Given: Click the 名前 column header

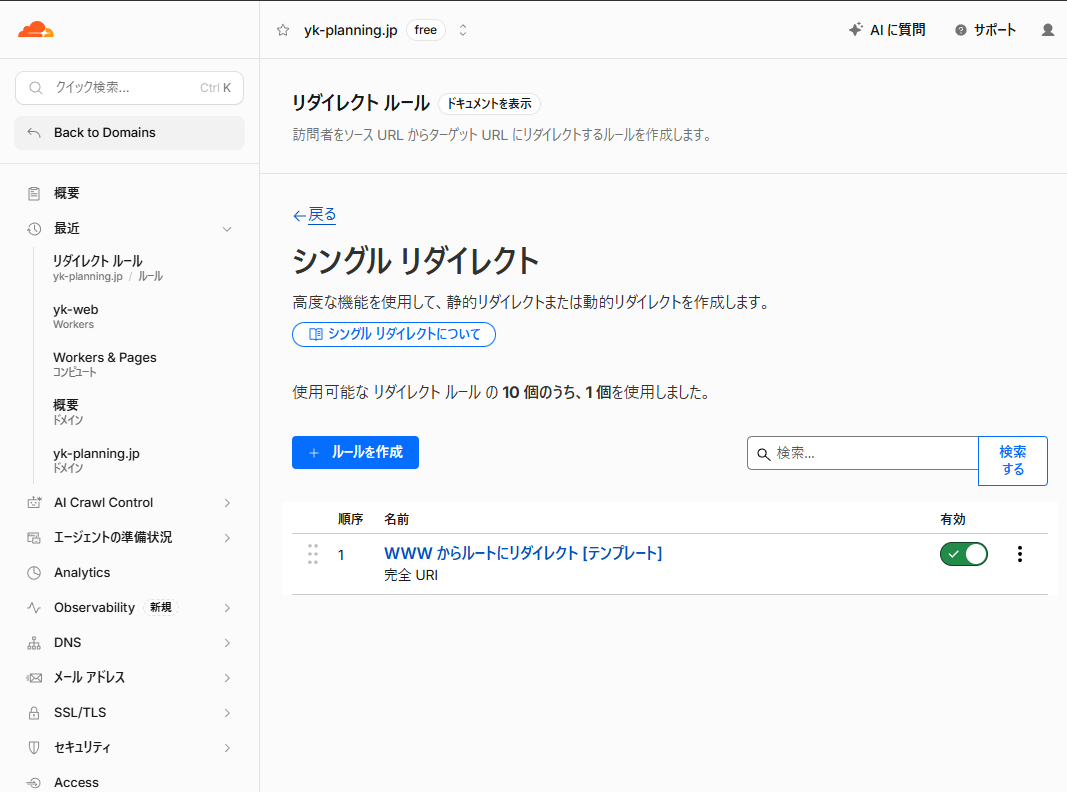Looking at the screenshot, I should pyautogui.click(x=397, y=519).
